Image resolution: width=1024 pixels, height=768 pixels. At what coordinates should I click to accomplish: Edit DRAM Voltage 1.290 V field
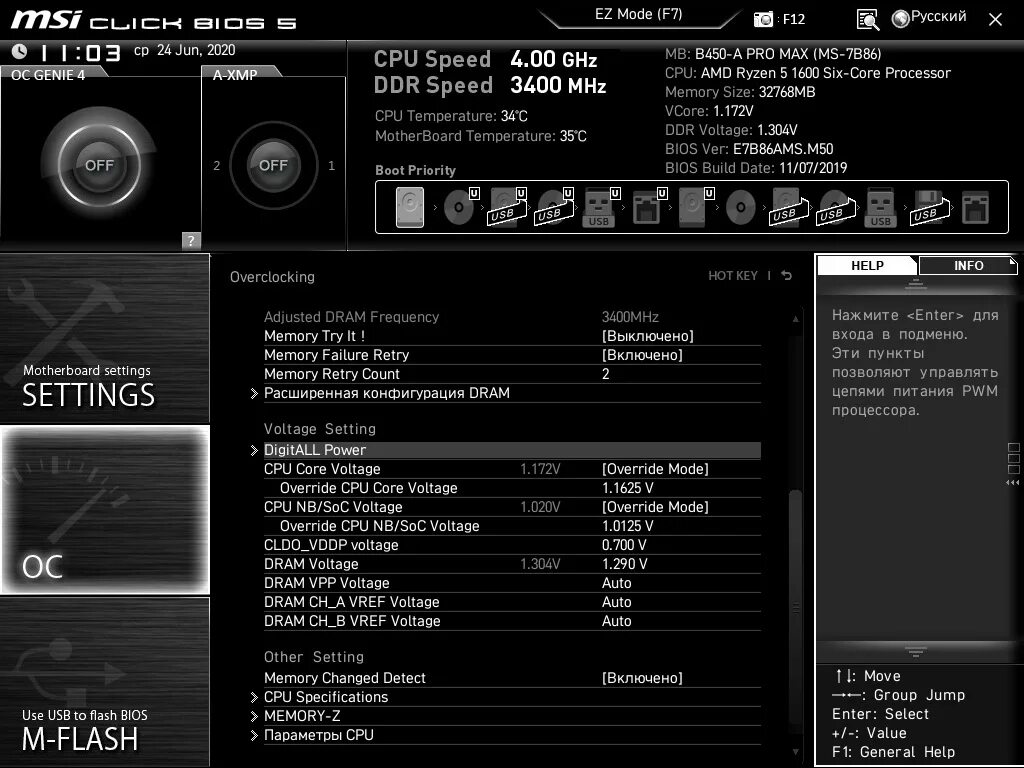(x=624, y=564)
